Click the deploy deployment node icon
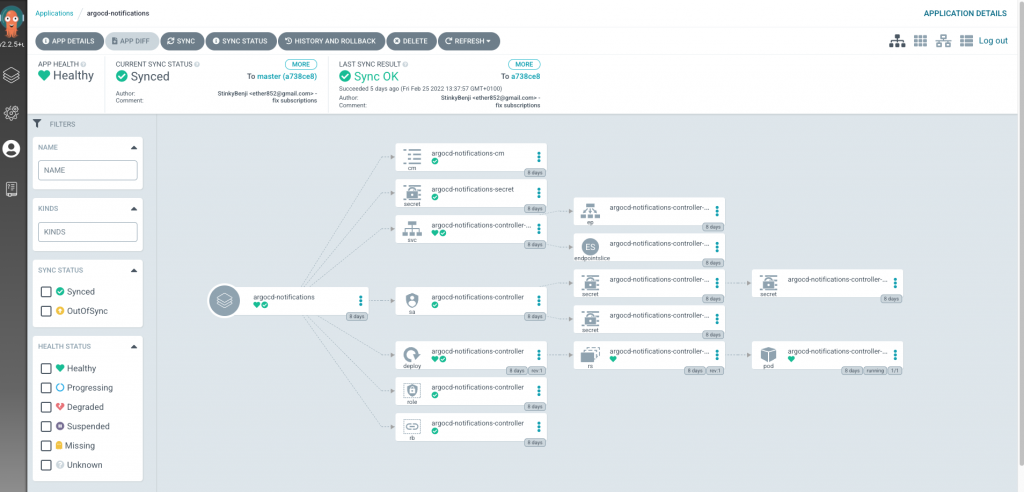Image resolution: width=1024 pixels, height=492 pixels. tap(412, 355)
